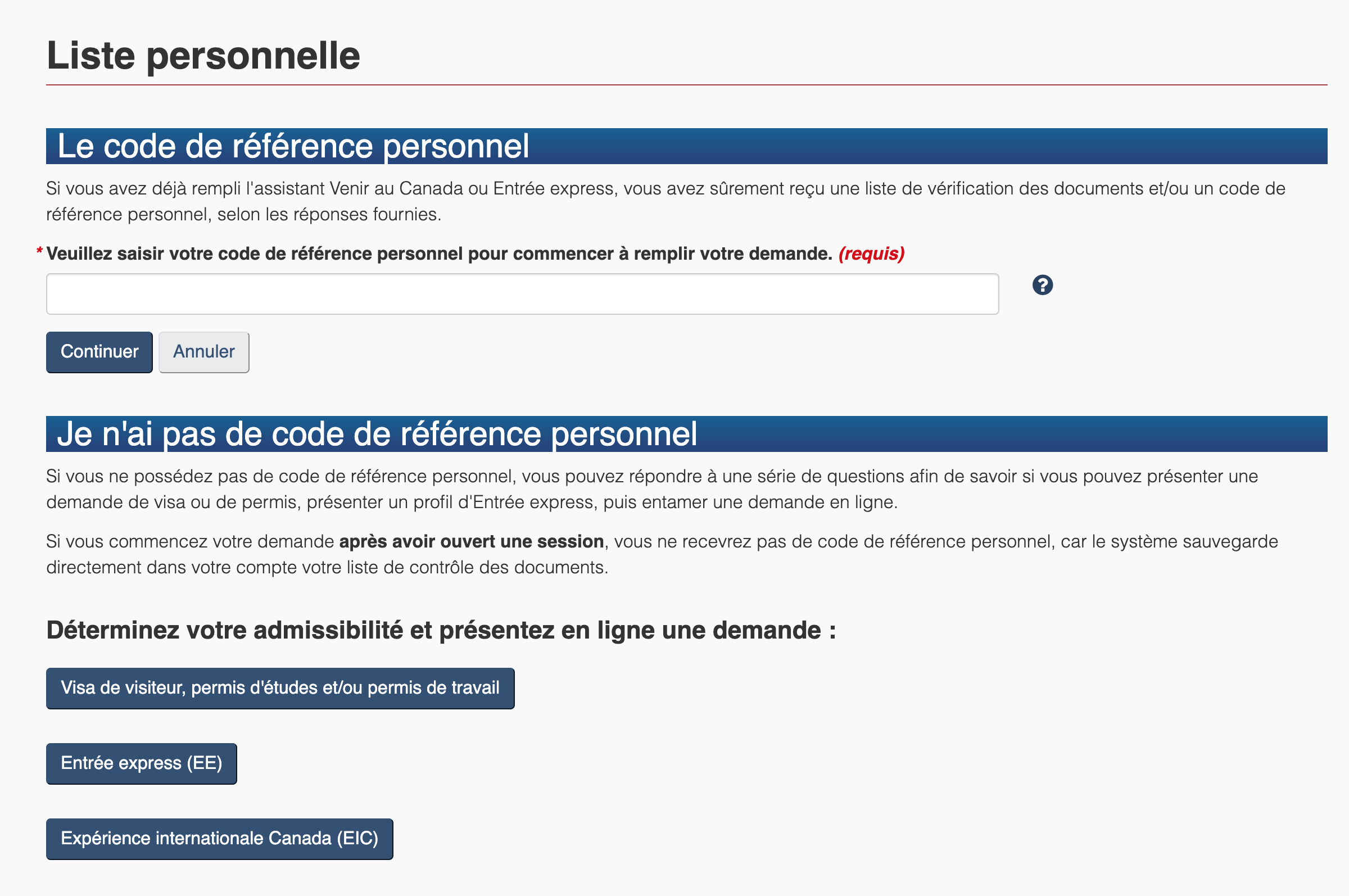Click the Veuillez saisir votre code label
Viewport: 1349px width, 896px height.
coord(439,254)
